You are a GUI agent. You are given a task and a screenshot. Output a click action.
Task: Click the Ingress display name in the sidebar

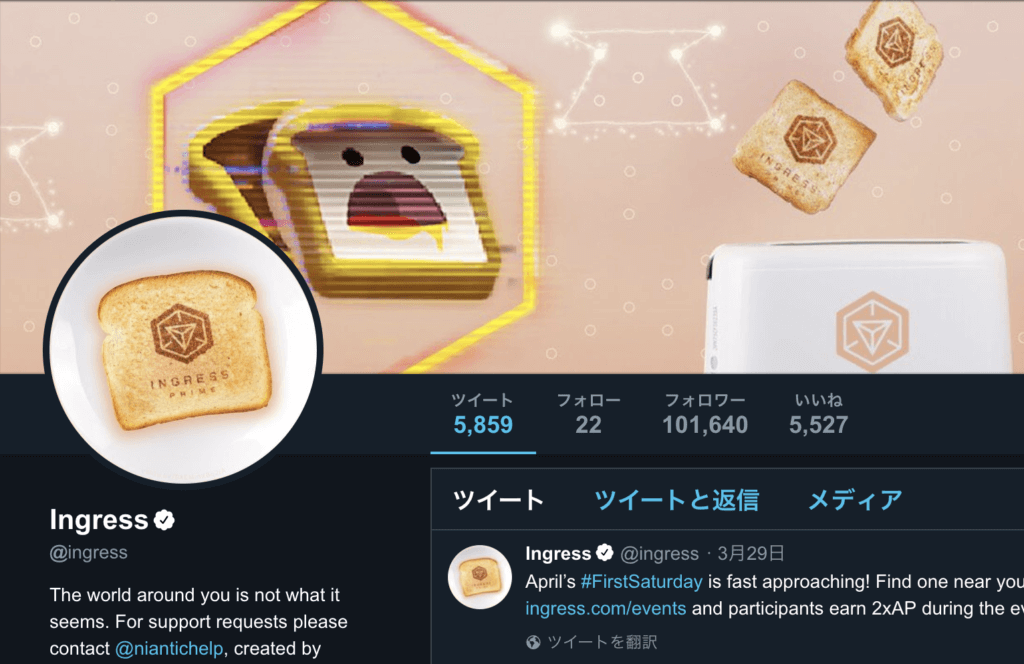point(99,520)
